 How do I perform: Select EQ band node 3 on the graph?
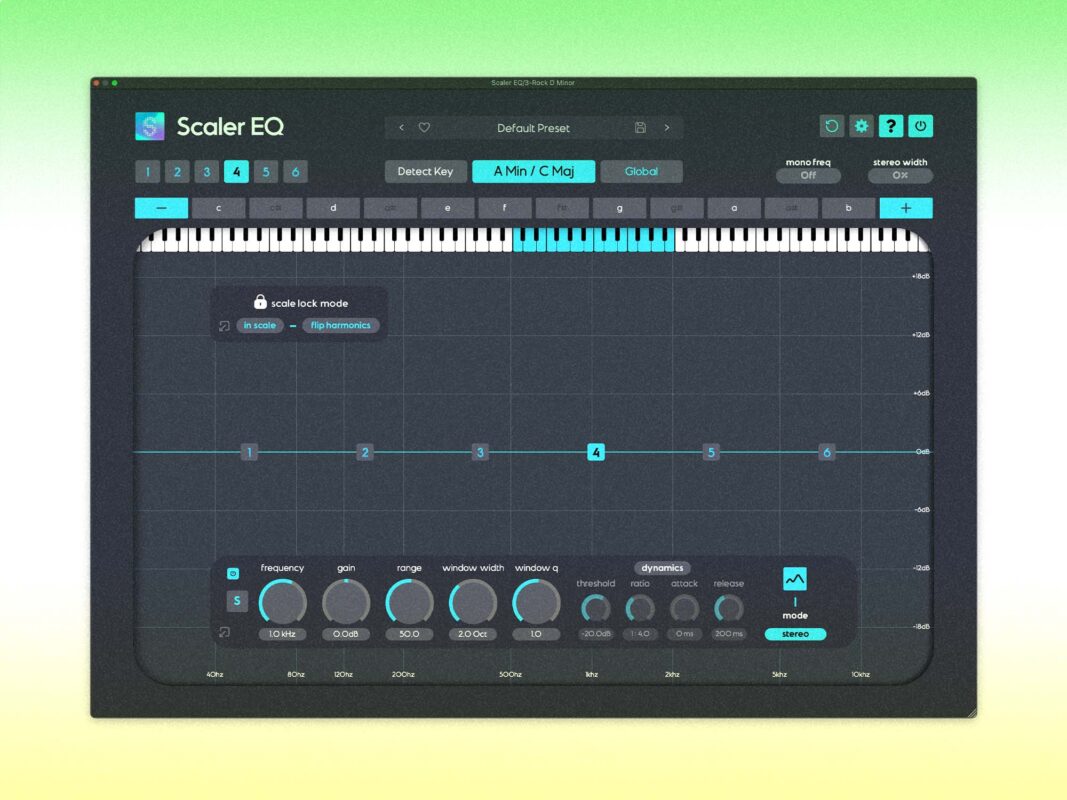point(480,453)
